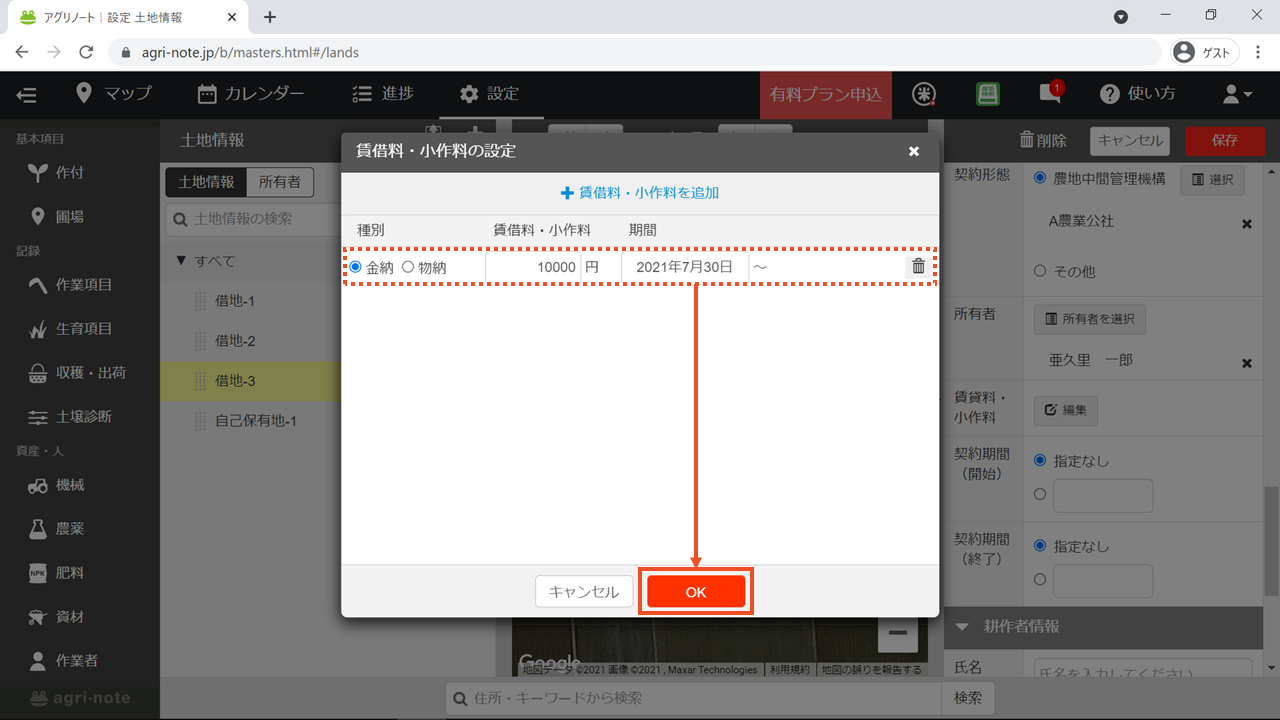Click the sidebar collapse arrow icon

[27, 95]
